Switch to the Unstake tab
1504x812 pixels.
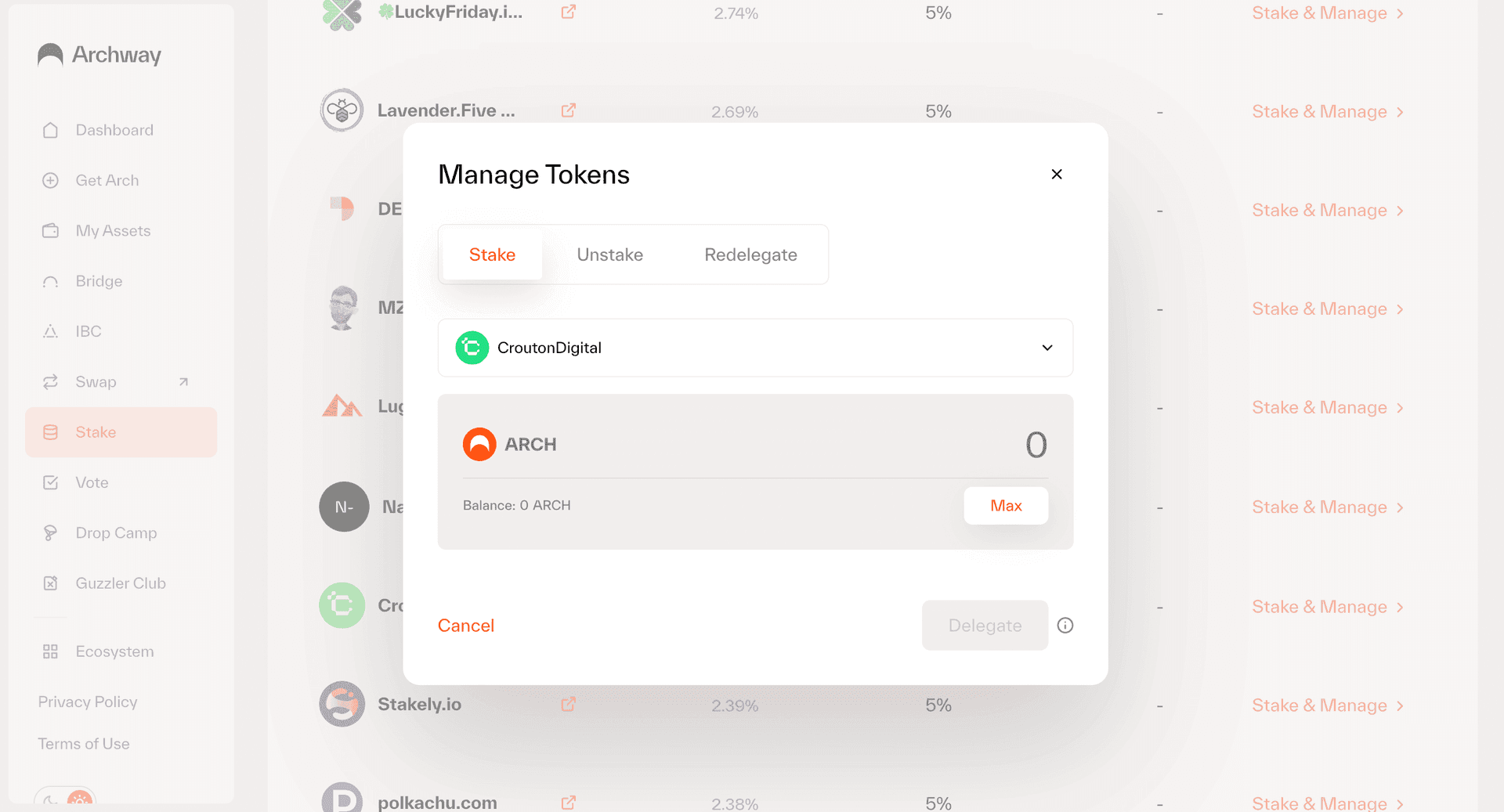(x=609, y=254)
